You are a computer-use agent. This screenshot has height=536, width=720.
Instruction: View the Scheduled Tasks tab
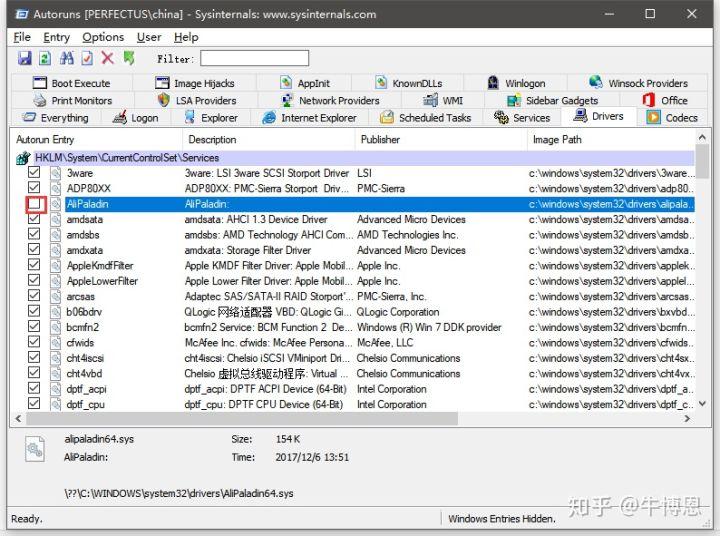426,118
